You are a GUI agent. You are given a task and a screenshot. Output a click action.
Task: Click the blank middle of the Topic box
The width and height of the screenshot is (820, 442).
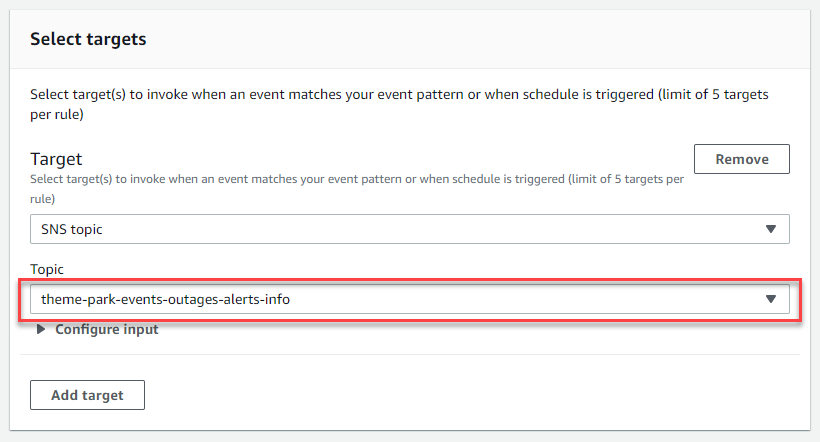coord(523,299)
